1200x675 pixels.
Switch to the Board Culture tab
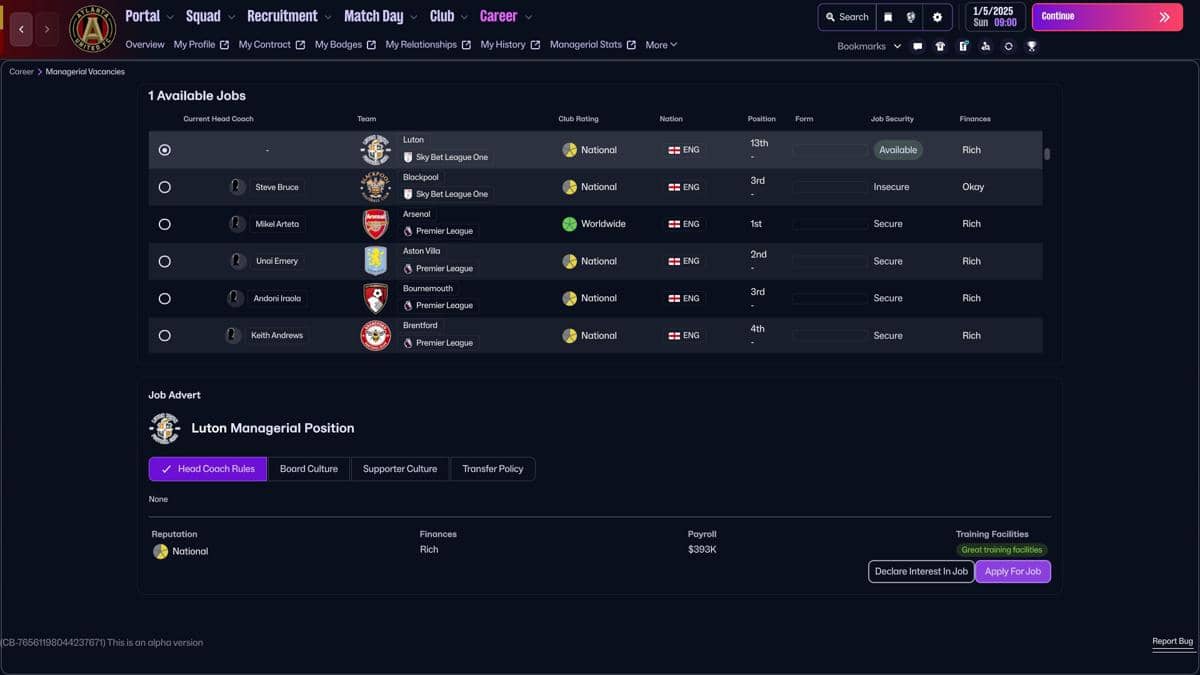click(x=308, y=469)
